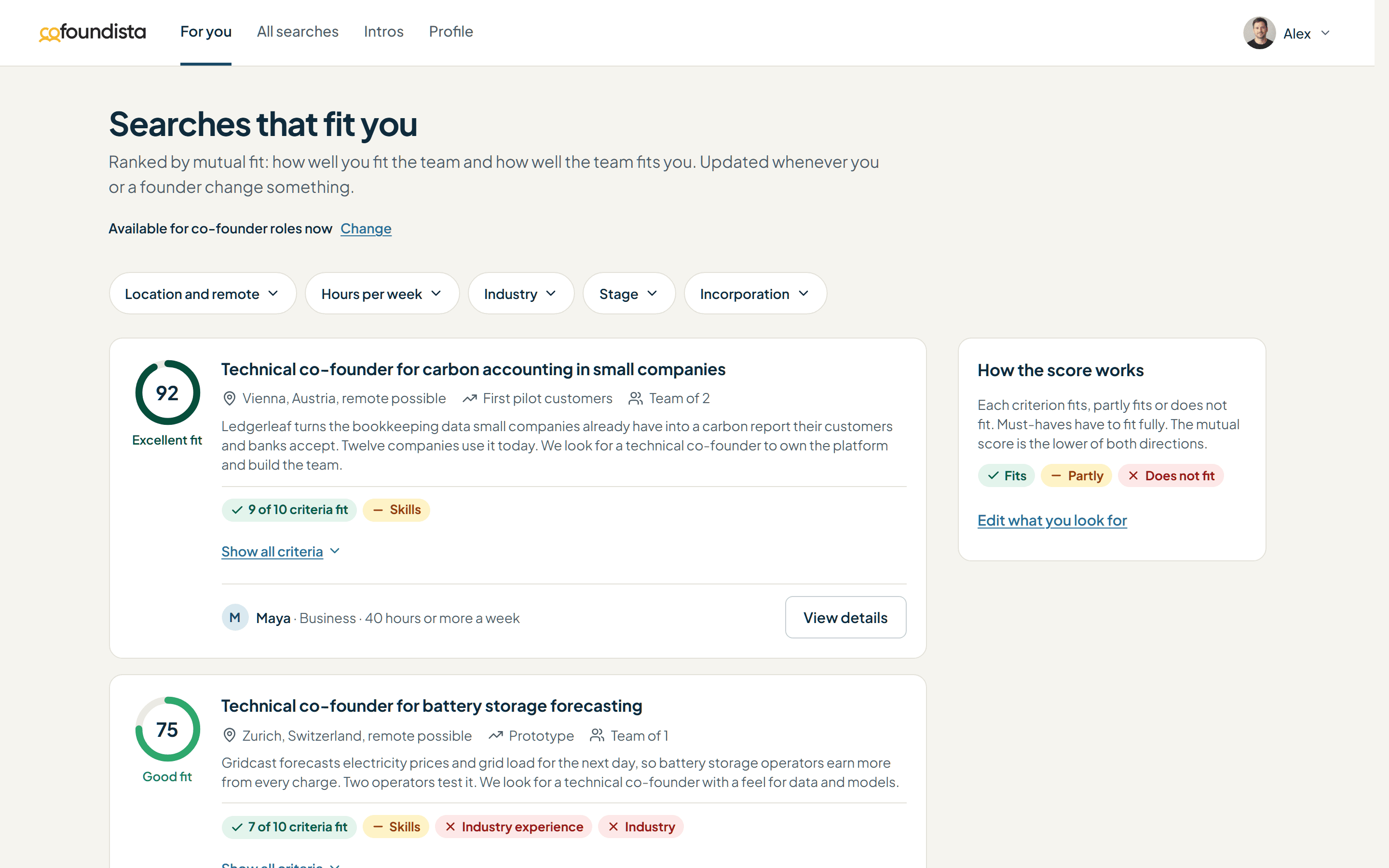Open the Stage filter dropdown

point(628,293)
